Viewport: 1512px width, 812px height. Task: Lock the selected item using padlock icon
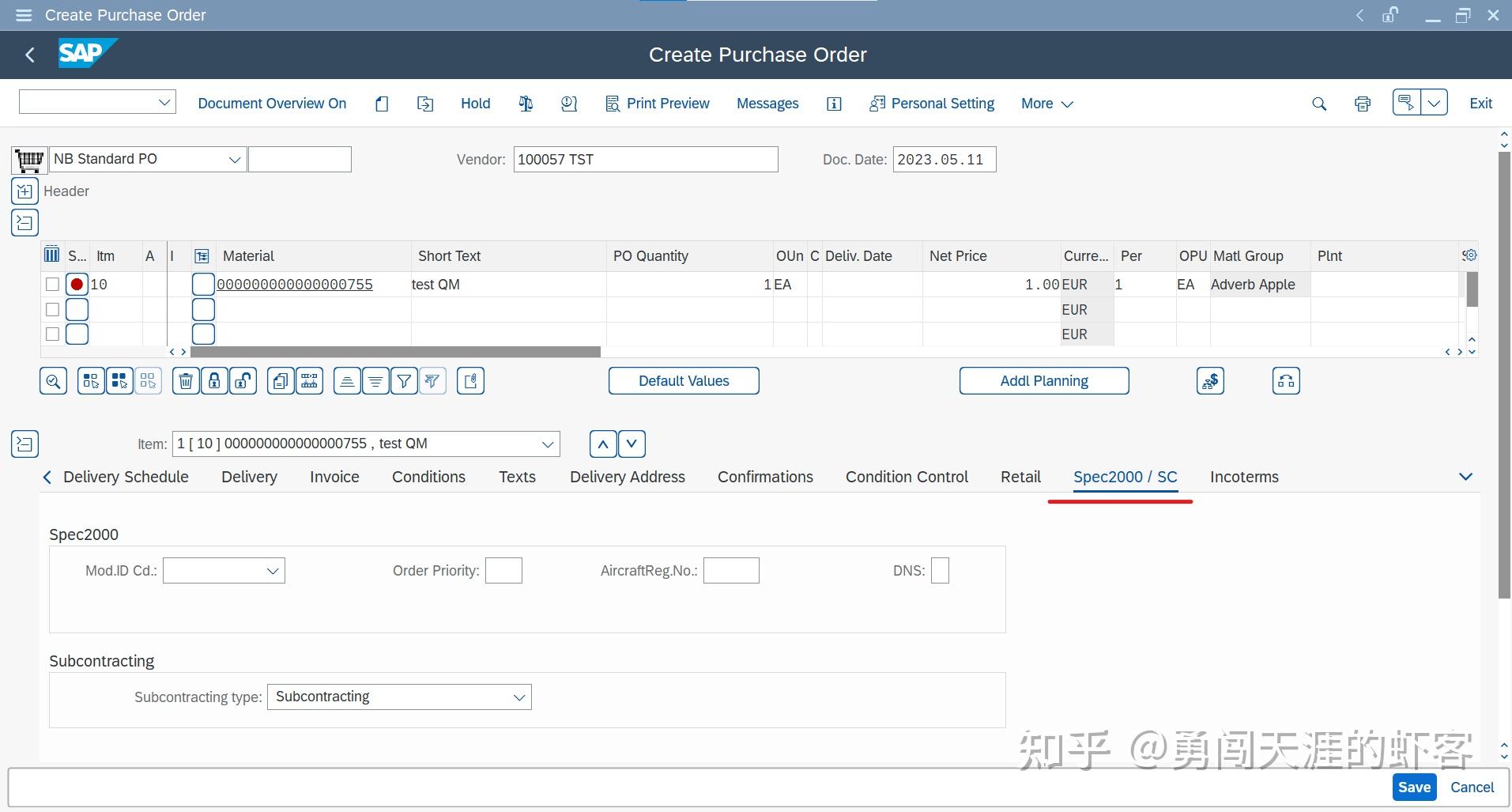[x=214, y=380]
